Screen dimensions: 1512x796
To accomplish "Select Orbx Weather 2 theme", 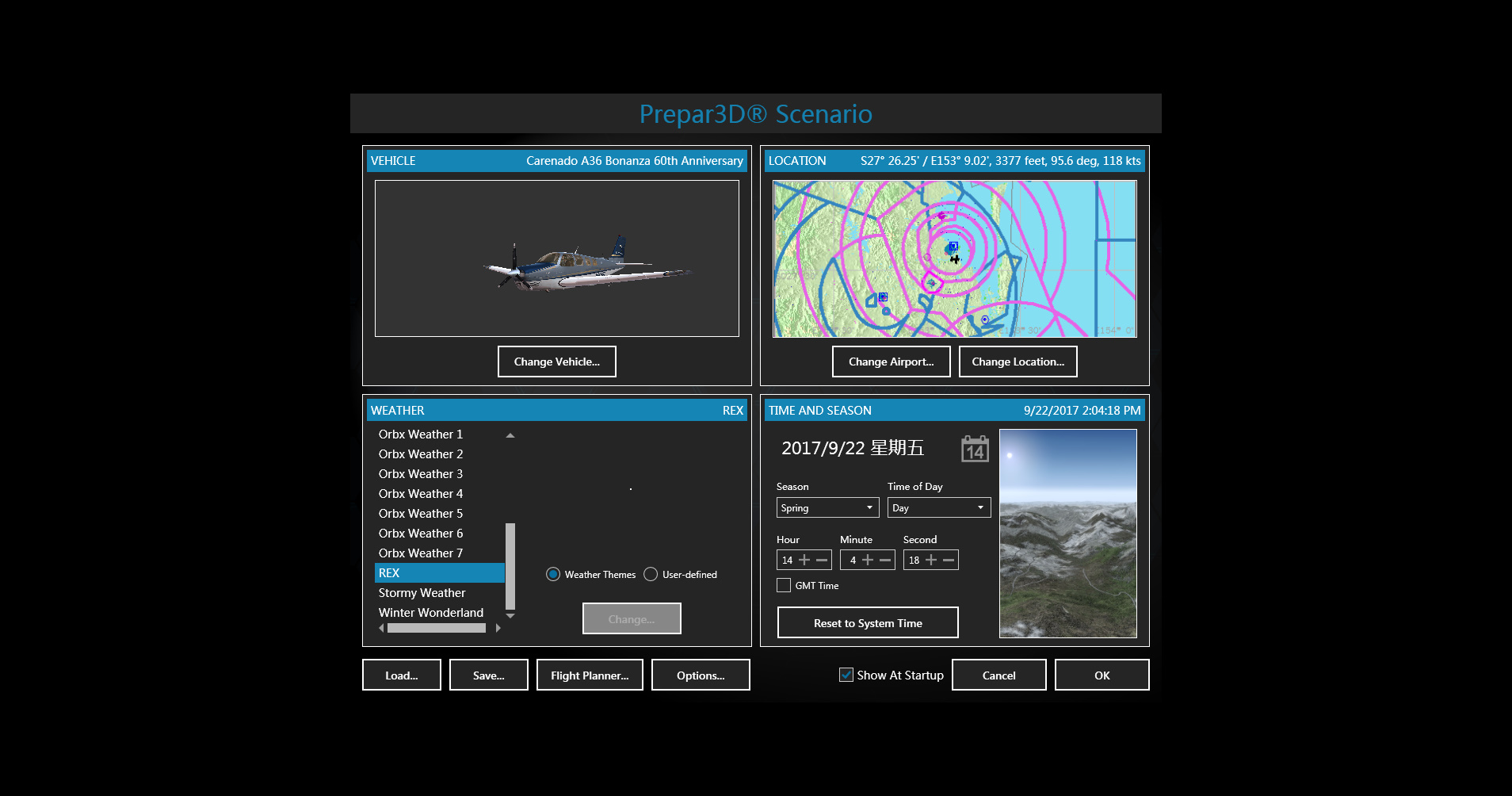I will tap(439, 454).
